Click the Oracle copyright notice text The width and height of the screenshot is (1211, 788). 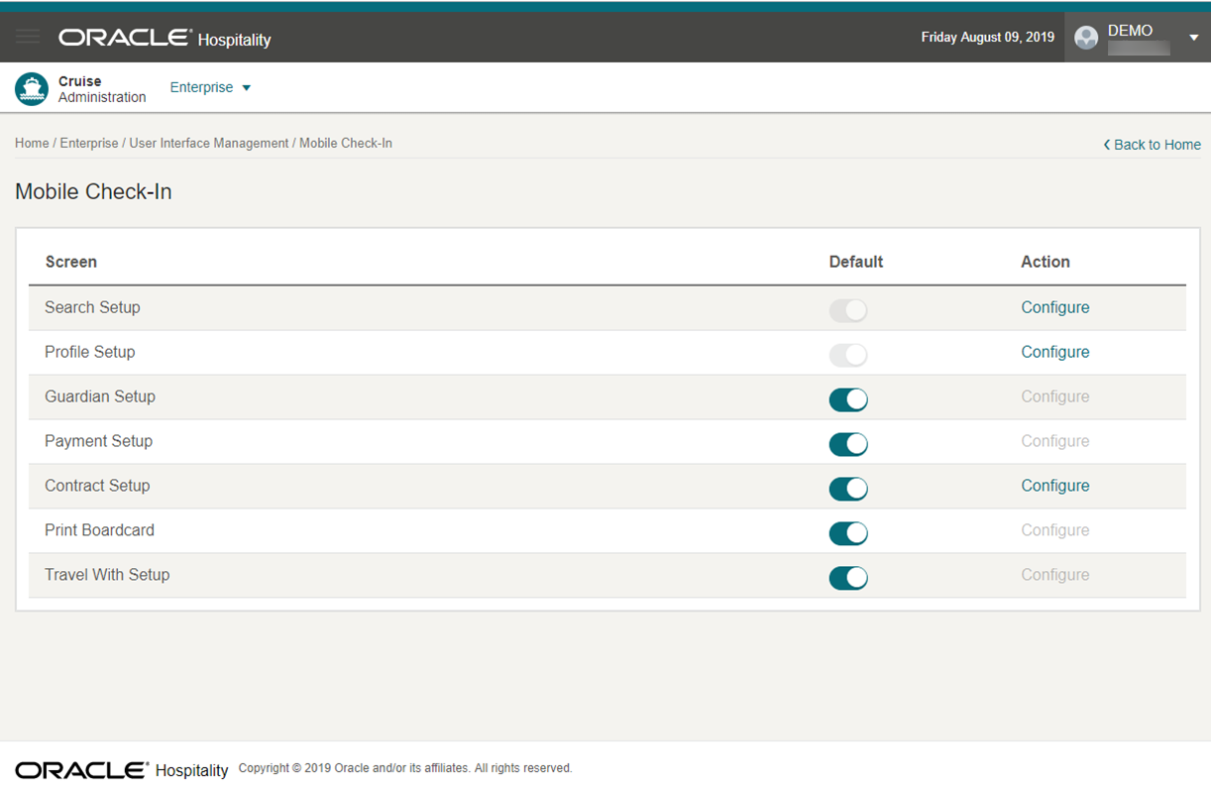pos(405,768)
